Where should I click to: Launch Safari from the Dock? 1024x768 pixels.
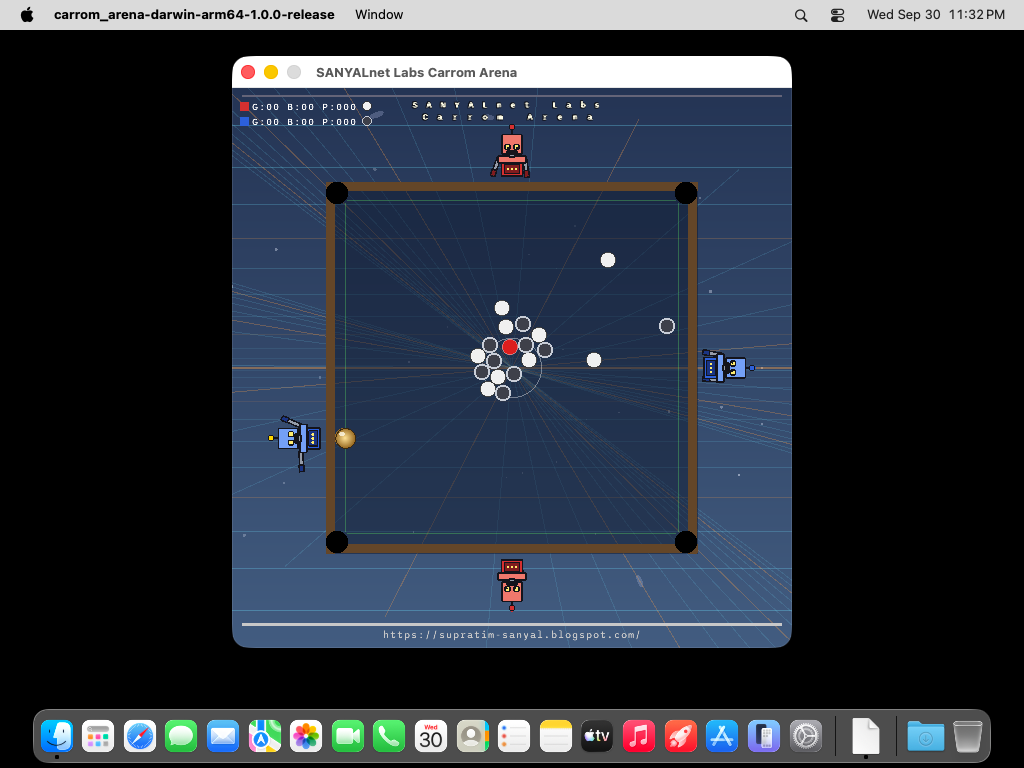pyautogui.click(x=140, y=737)
